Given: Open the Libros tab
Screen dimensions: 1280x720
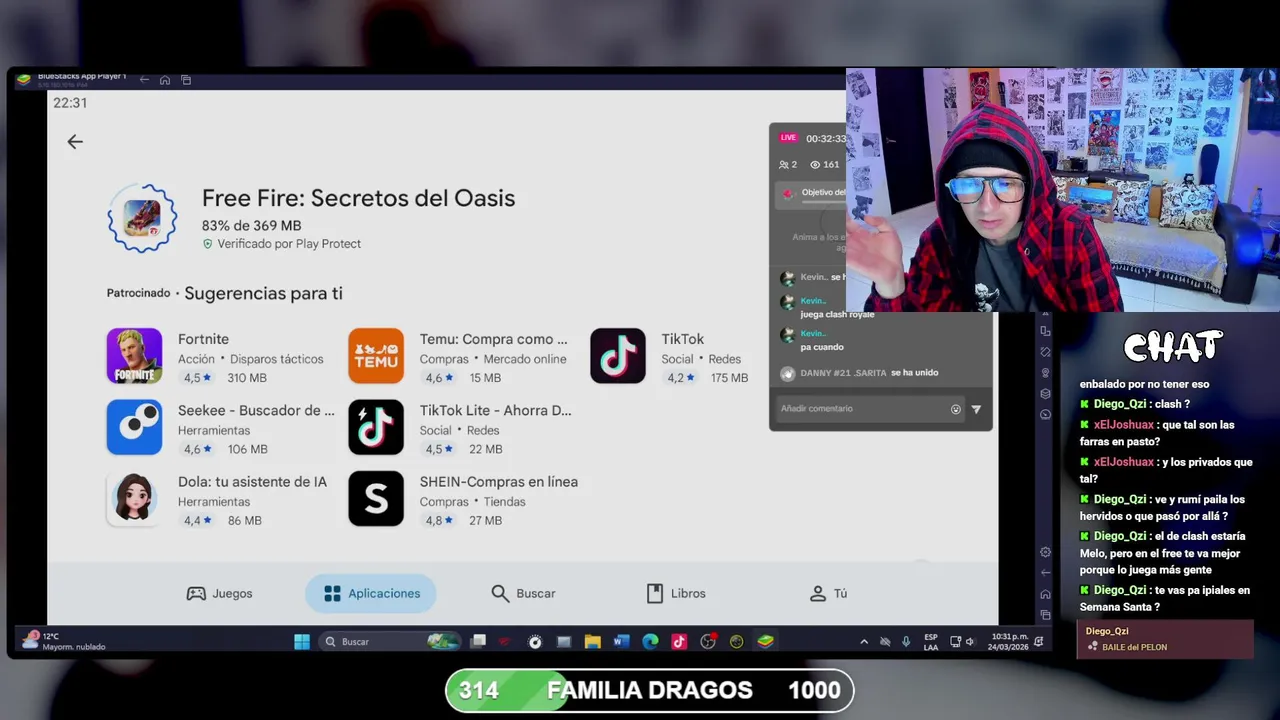Looking at the screenshot, I should click(x=676, y=593).
